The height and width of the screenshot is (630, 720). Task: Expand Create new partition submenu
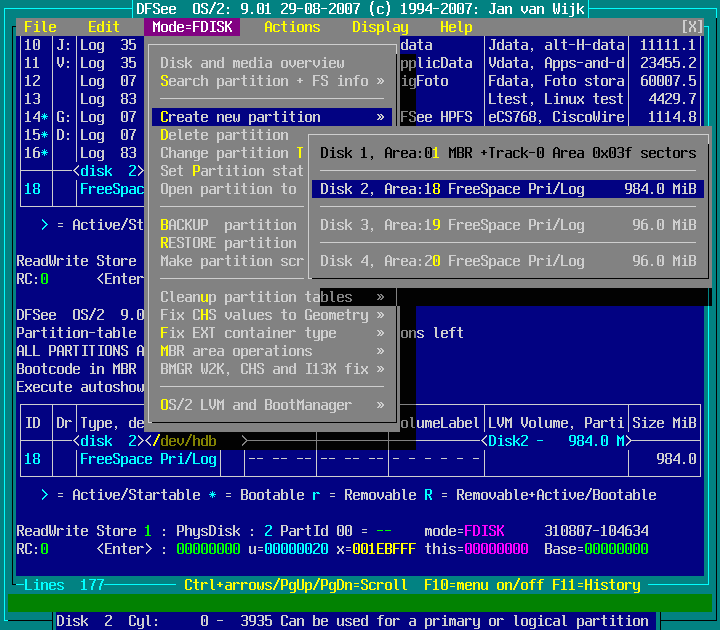point(272,117)
